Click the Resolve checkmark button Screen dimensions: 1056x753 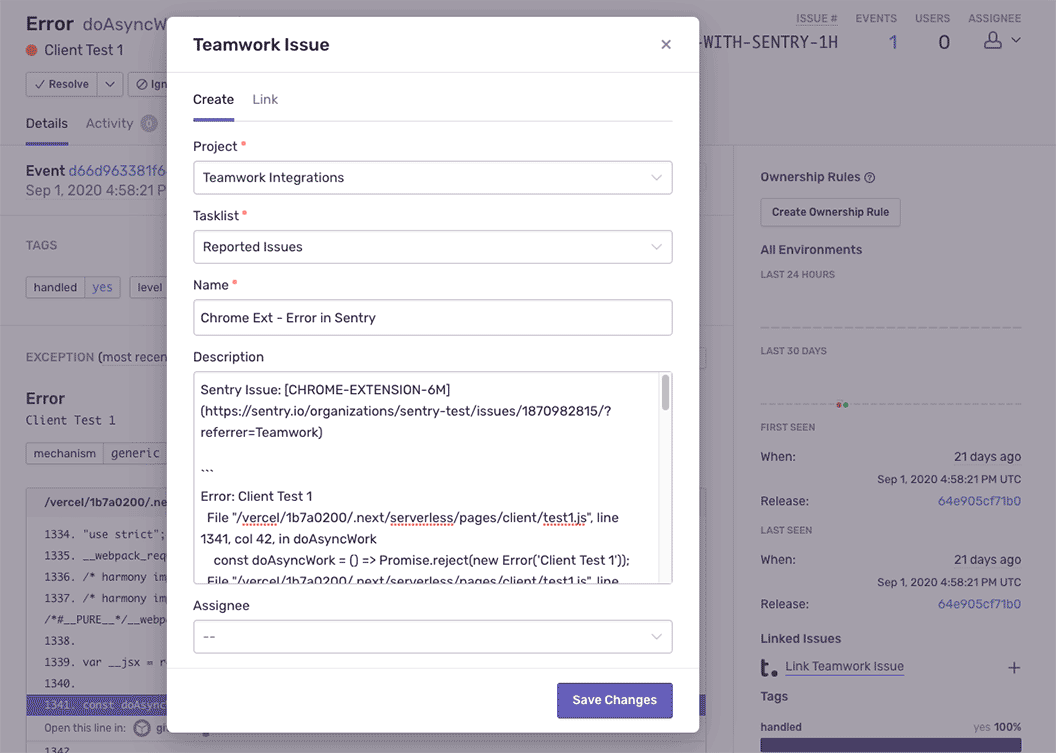pyautogui.click(x=62, y=84)
